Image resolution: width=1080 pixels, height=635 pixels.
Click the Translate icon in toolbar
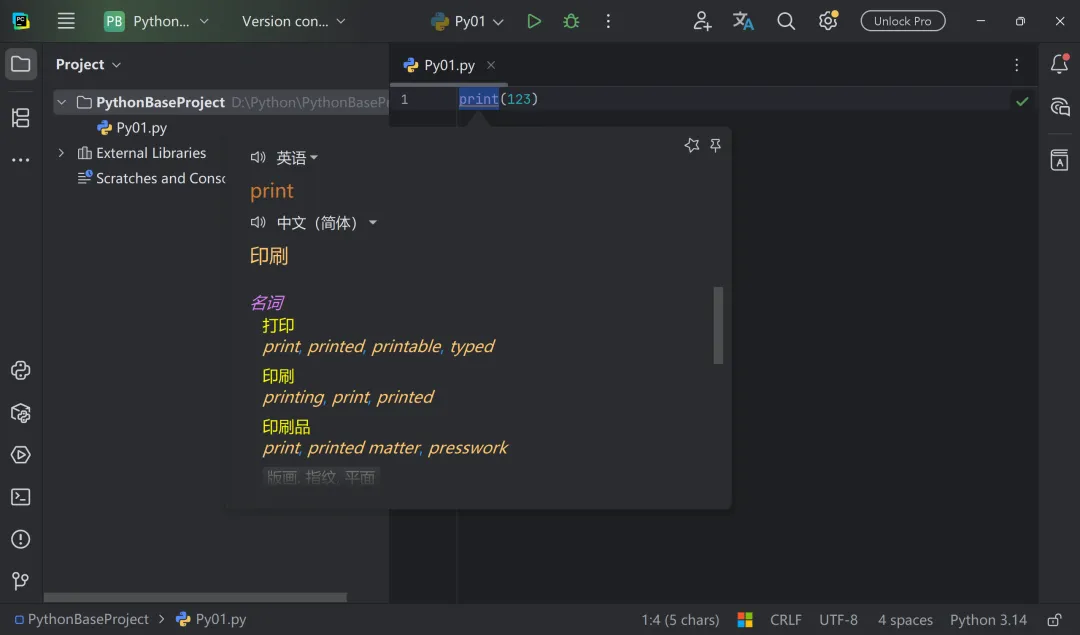pyautogui.click(x=743, y=21)
